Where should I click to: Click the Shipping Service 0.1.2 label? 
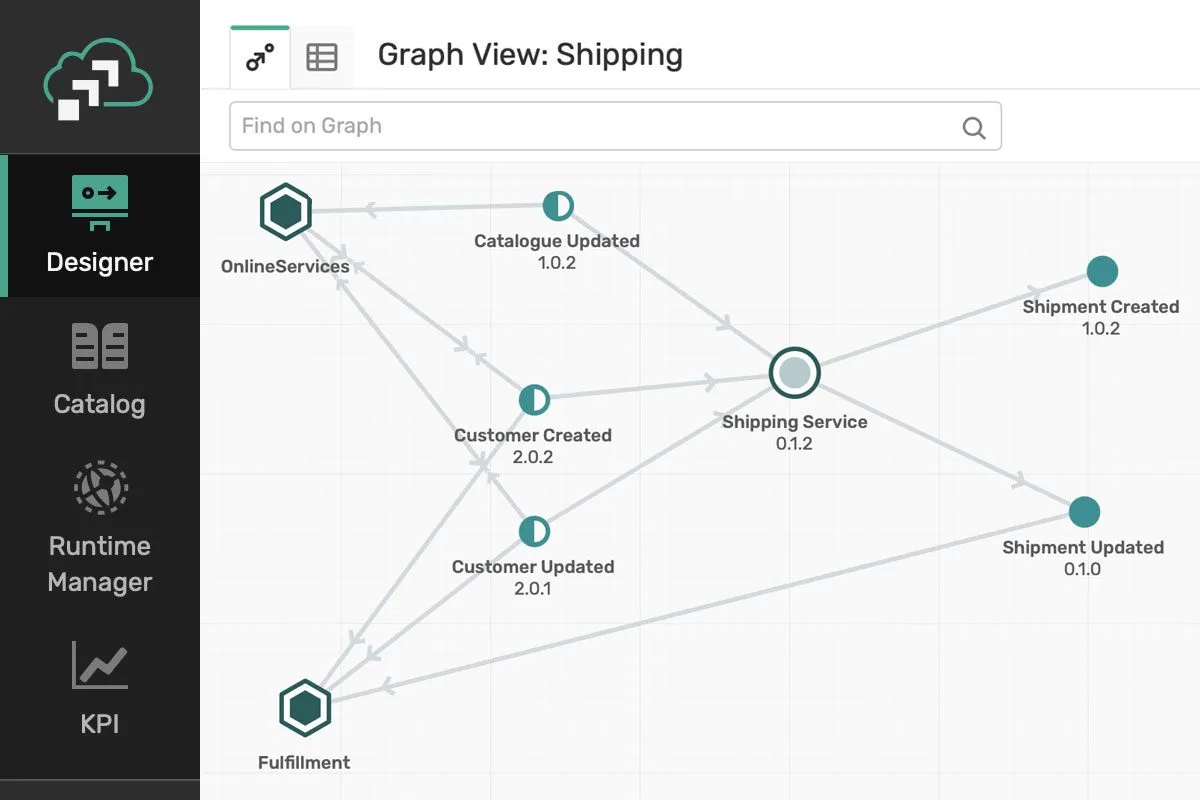click(x=795, y=432)
